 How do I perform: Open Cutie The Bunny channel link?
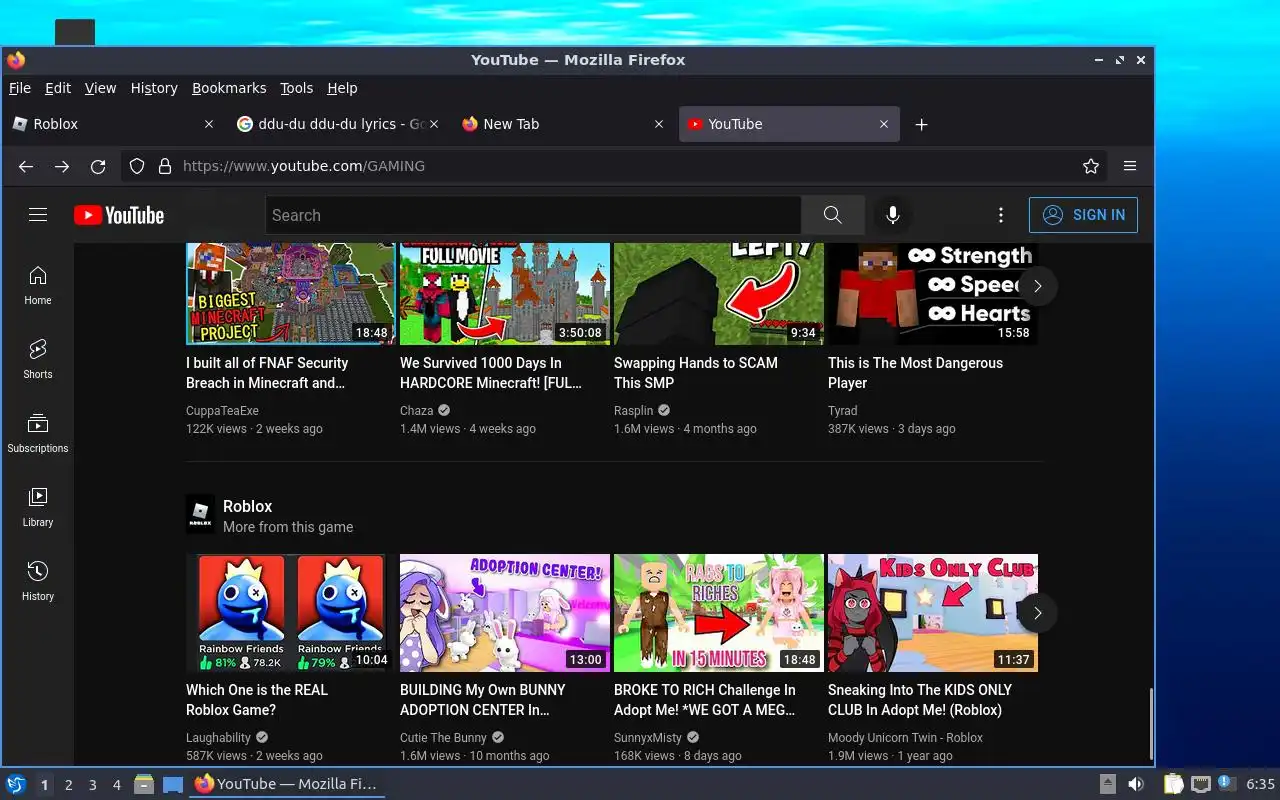(443, 738)
